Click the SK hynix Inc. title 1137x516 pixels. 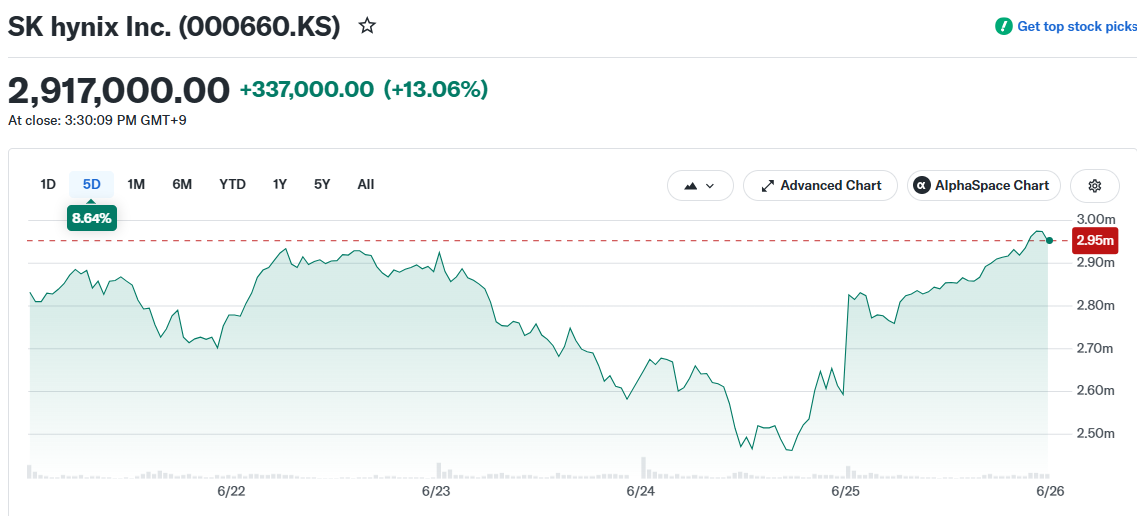pos(174,27)
